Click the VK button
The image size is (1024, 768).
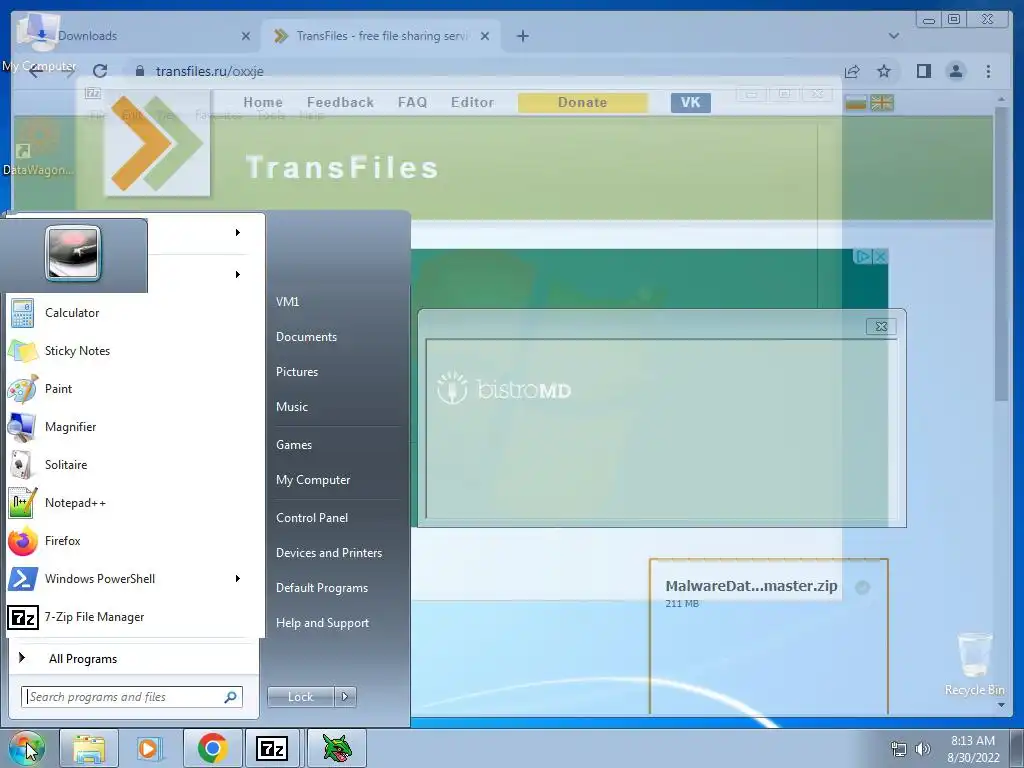point(690,103)
